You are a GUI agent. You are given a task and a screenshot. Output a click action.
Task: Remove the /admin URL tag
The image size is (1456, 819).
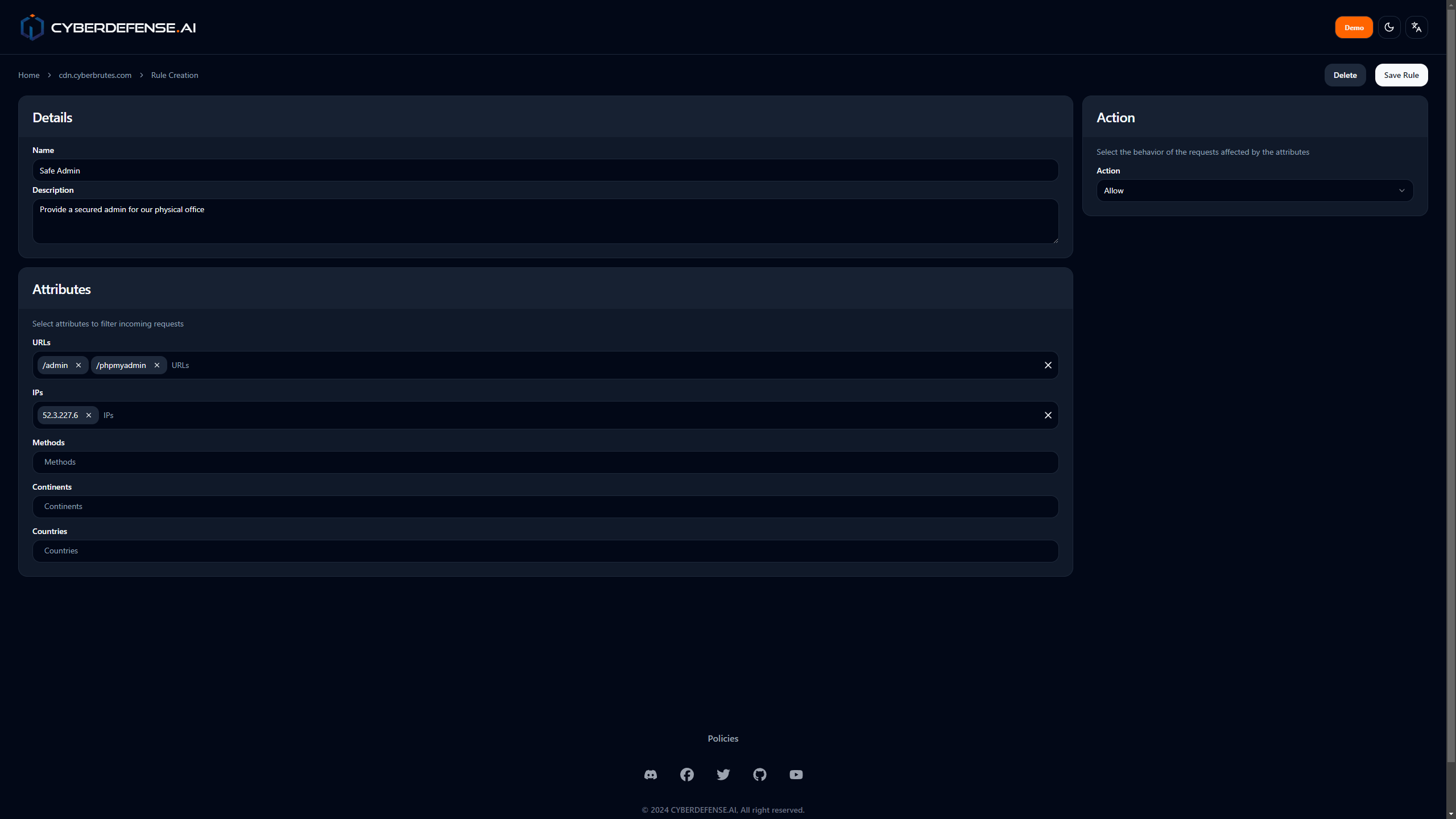click(78, 365)
